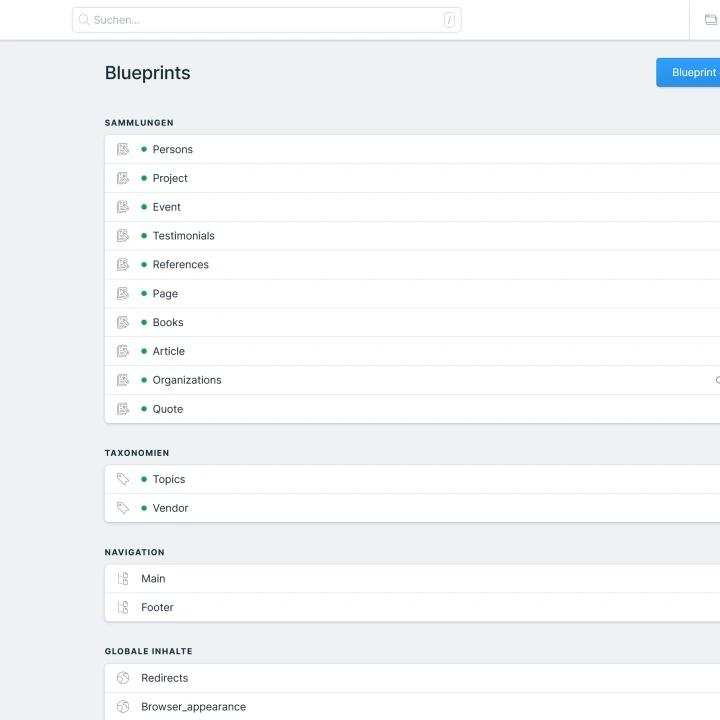Screen dimensions: 720x720
Task: Open the Page blueprint
Action: (165, 294)
